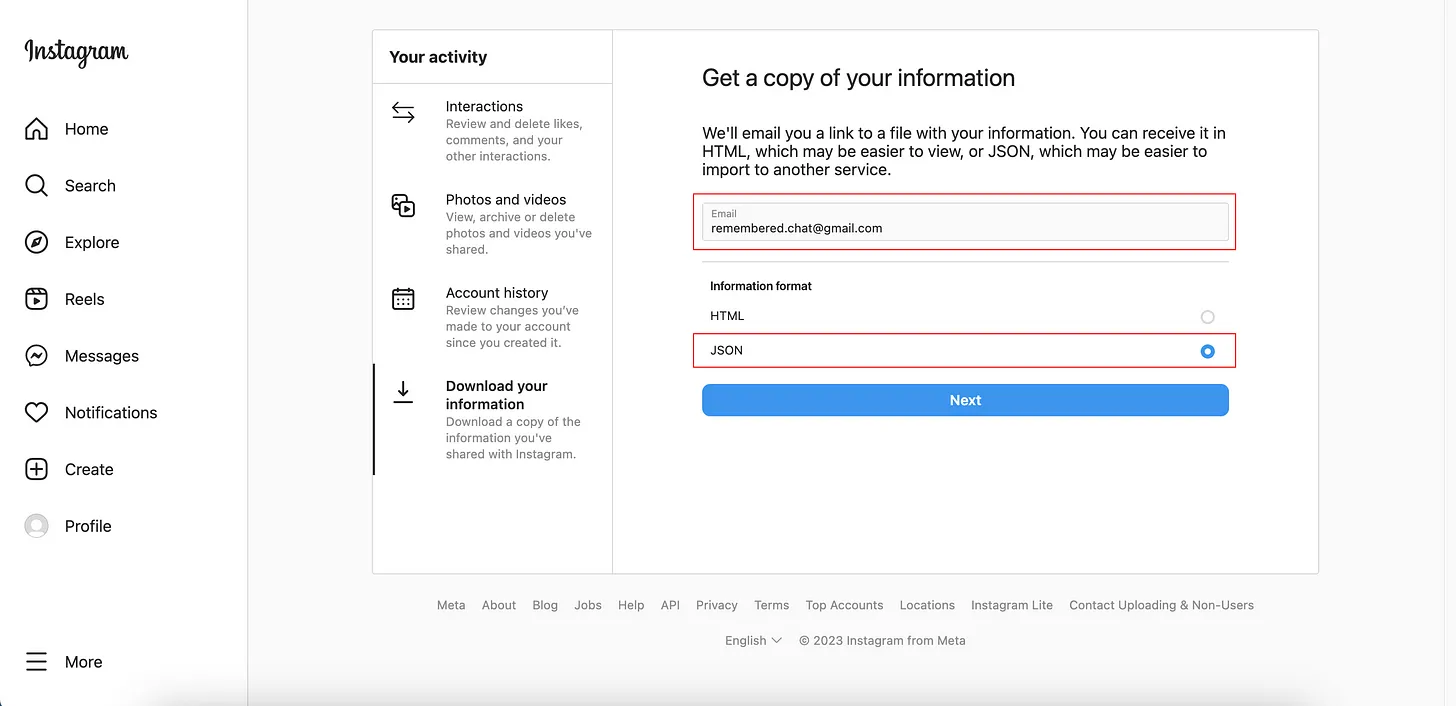Click the Home house icon

(37, 129)
